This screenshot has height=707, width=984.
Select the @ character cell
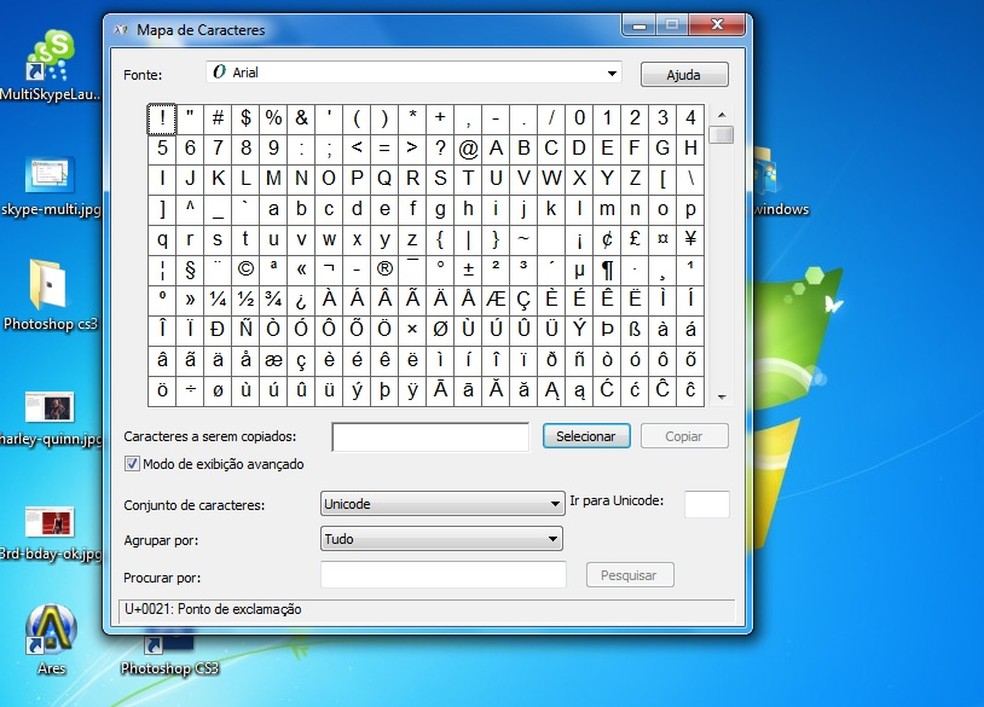[x=468, y=149]
